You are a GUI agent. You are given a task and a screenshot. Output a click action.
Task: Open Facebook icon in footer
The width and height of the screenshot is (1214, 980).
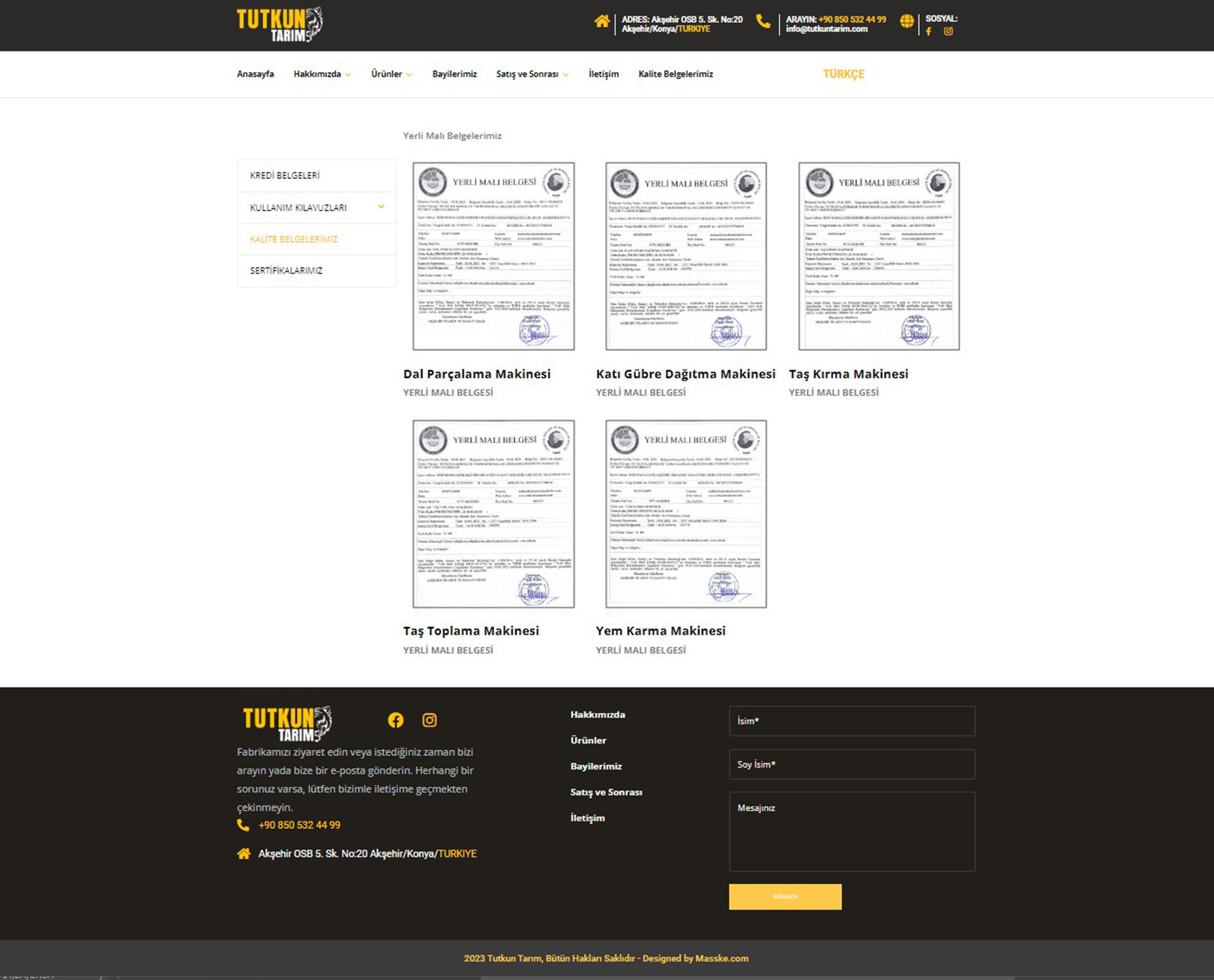(x=396, y=720)
